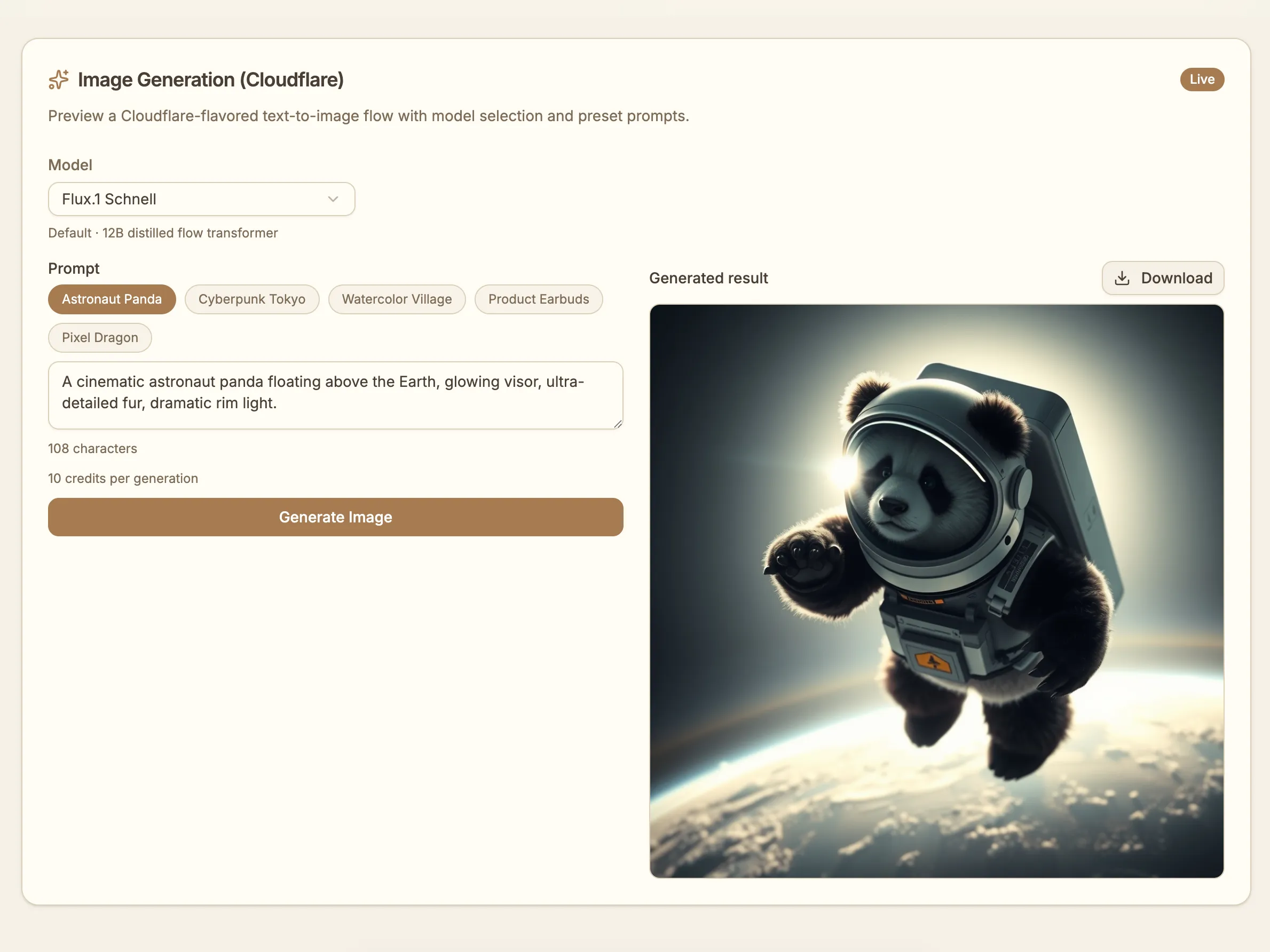Click the Live status badge

point(1202,80)
